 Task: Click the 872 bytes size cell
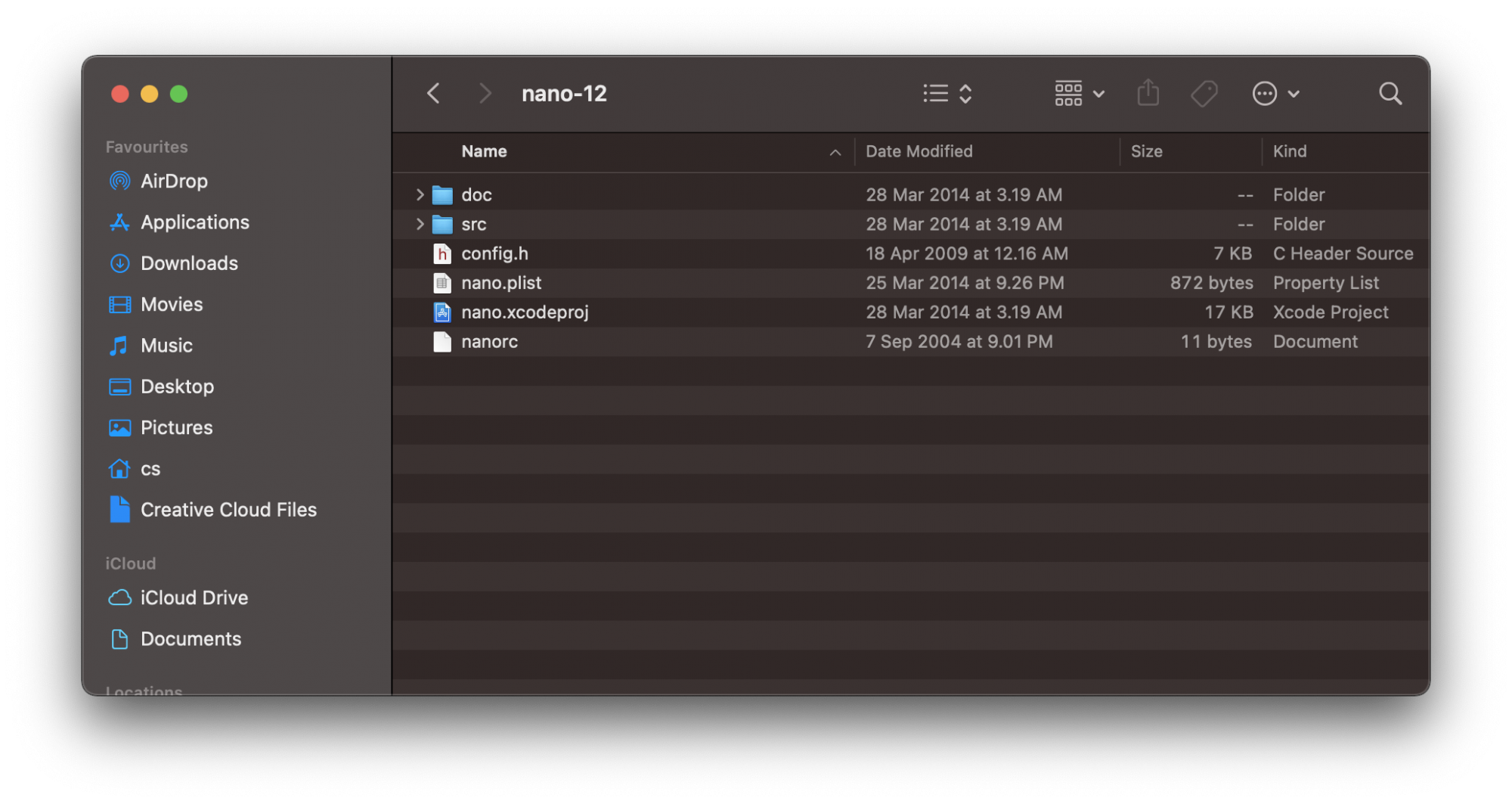(1211, 283)
